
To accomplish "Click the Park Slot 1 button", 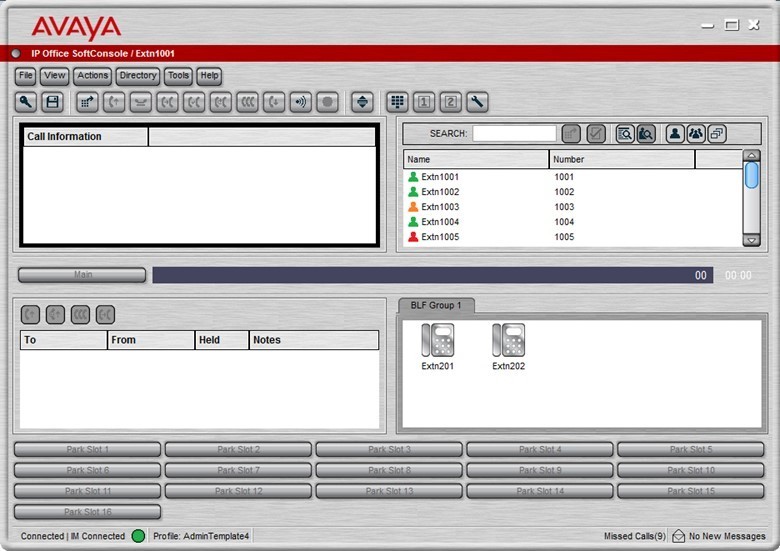I will point(88,450).
